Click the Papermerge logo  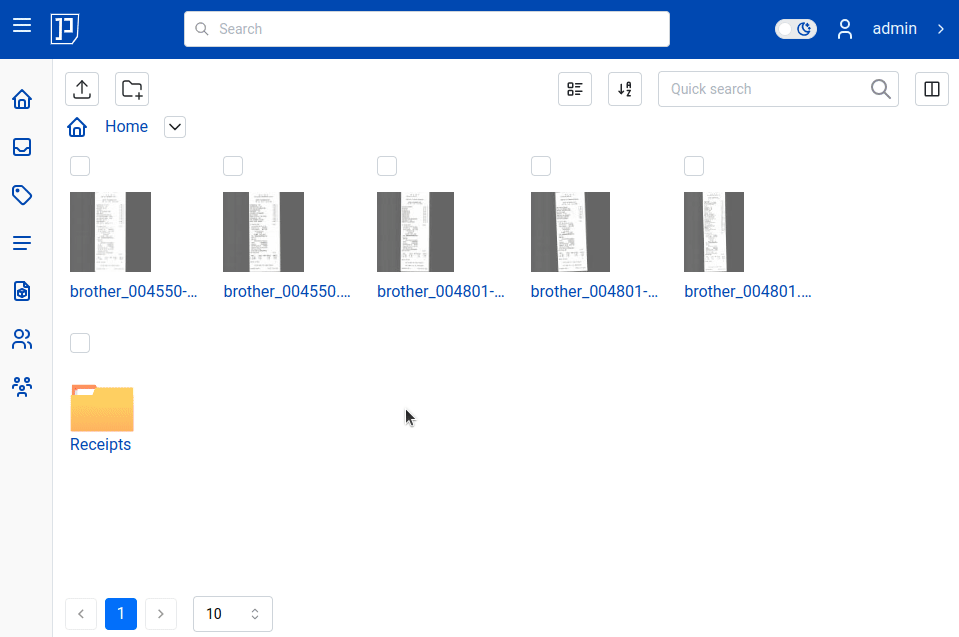coord(64,29)
